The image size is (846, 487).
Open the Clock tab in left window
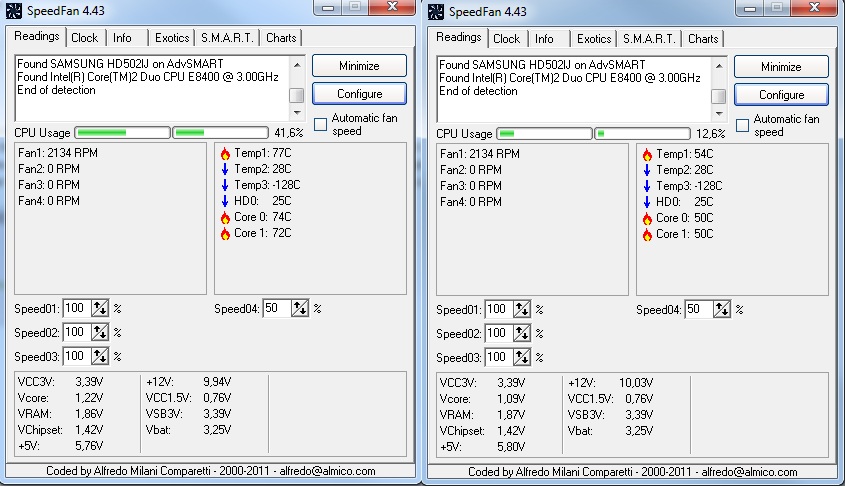coord(85,38)
